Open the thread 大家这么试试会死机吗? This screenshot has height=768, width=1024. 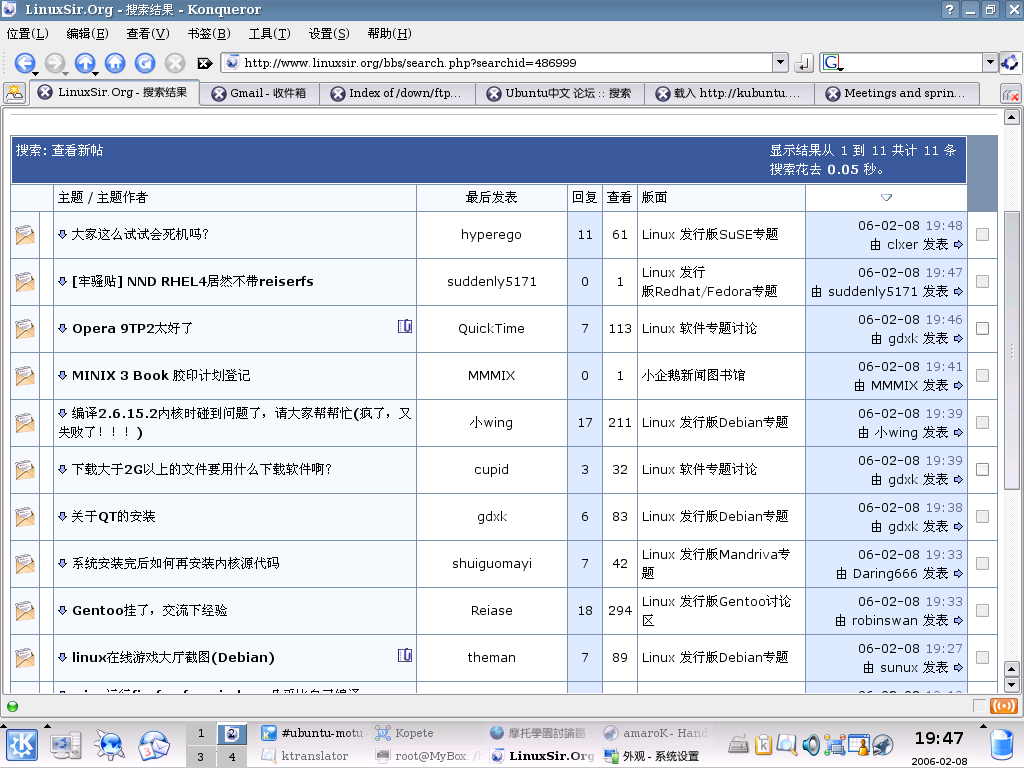pos(140,234)
